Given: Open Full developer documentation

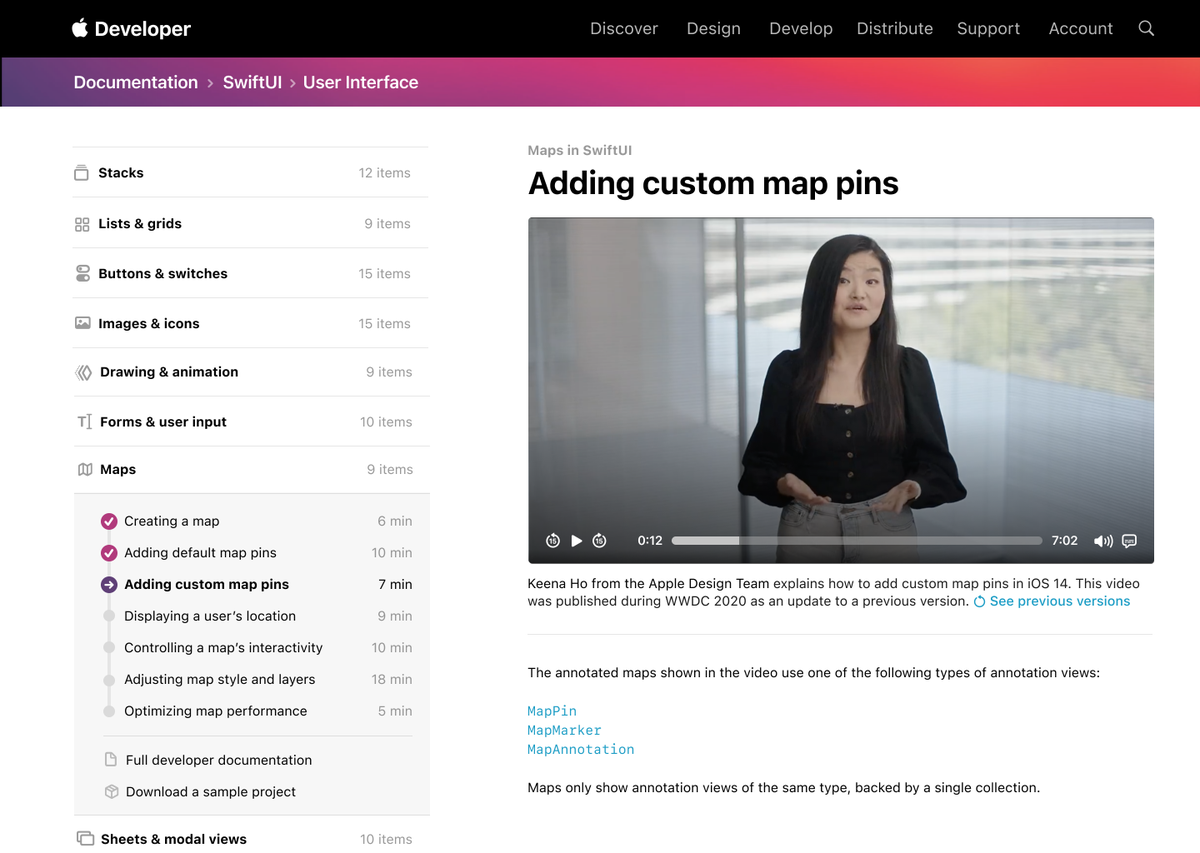Looking at the screenshot, I should (219, 760).
